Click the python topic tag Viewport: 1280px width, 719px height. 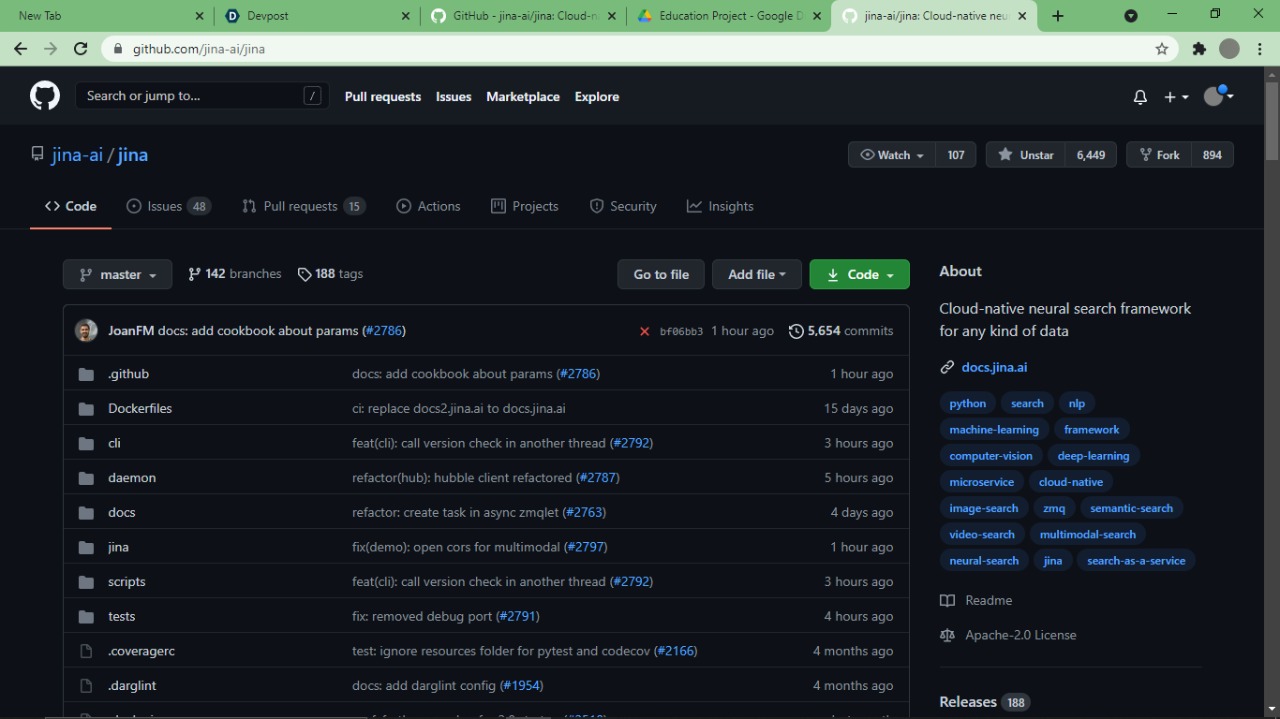coord(968,404)
